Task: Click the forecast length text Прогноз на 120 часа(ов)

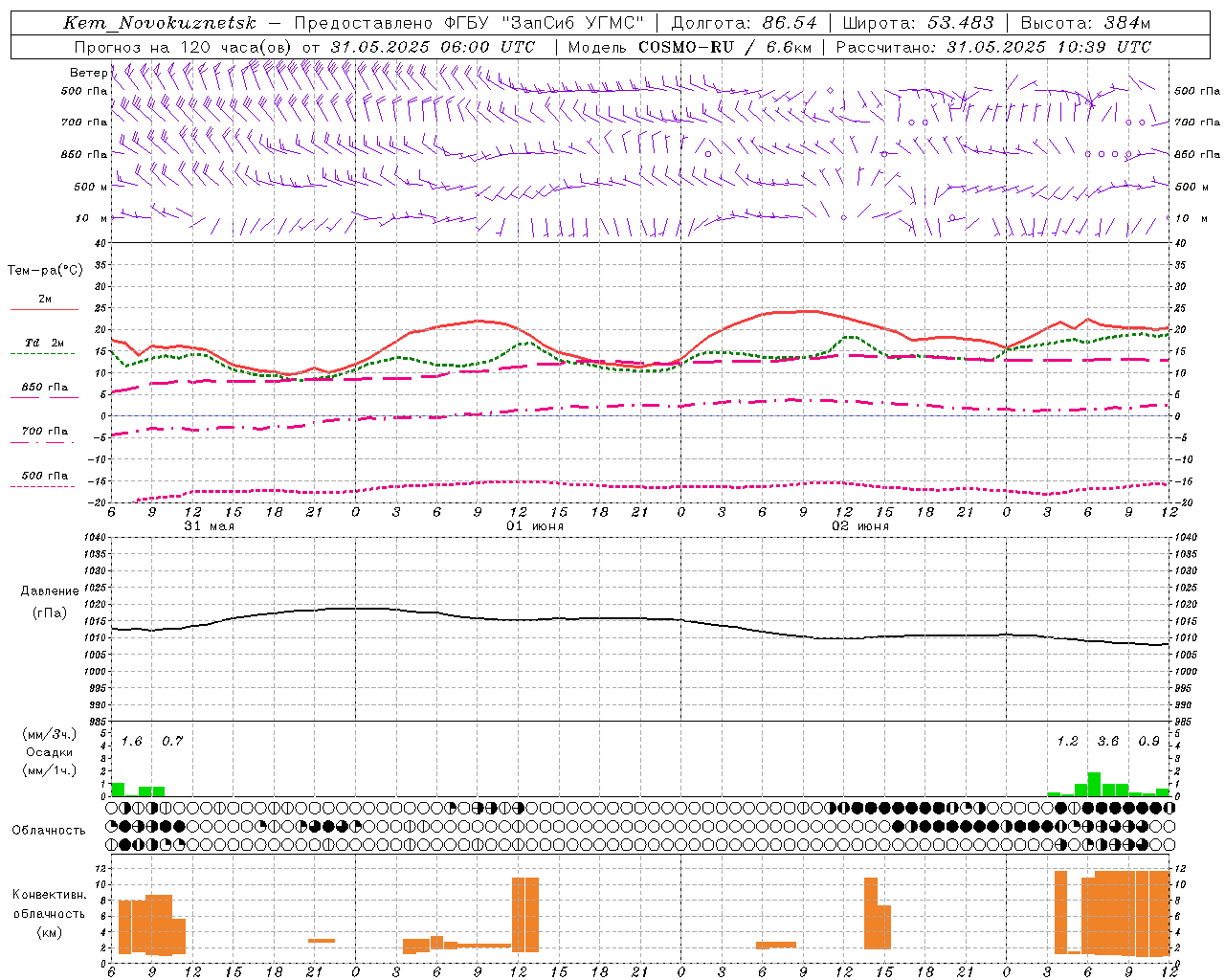Action: point(184,47)
